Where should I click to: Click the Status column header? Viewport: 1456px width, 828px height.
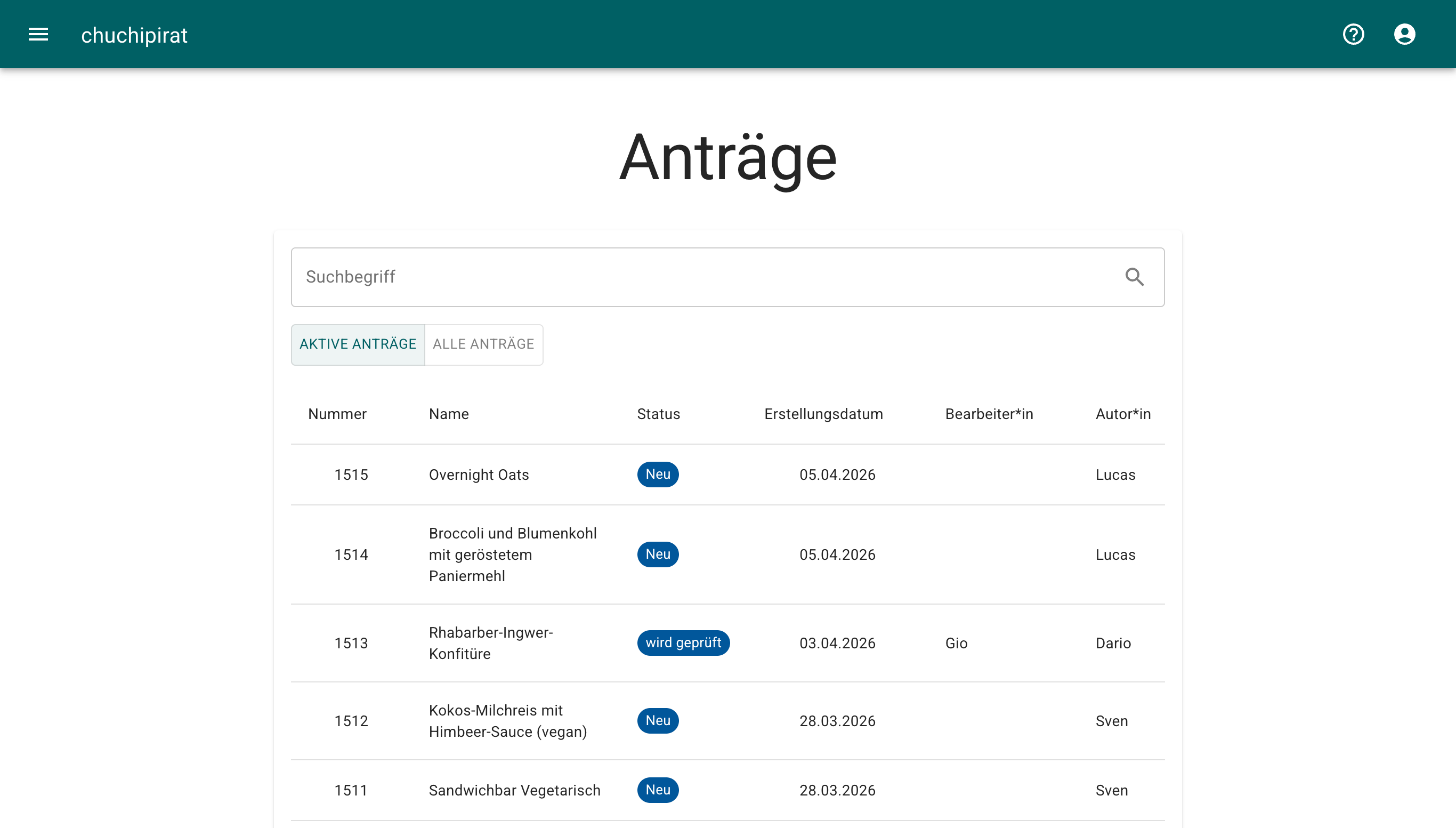coord(658,414)
